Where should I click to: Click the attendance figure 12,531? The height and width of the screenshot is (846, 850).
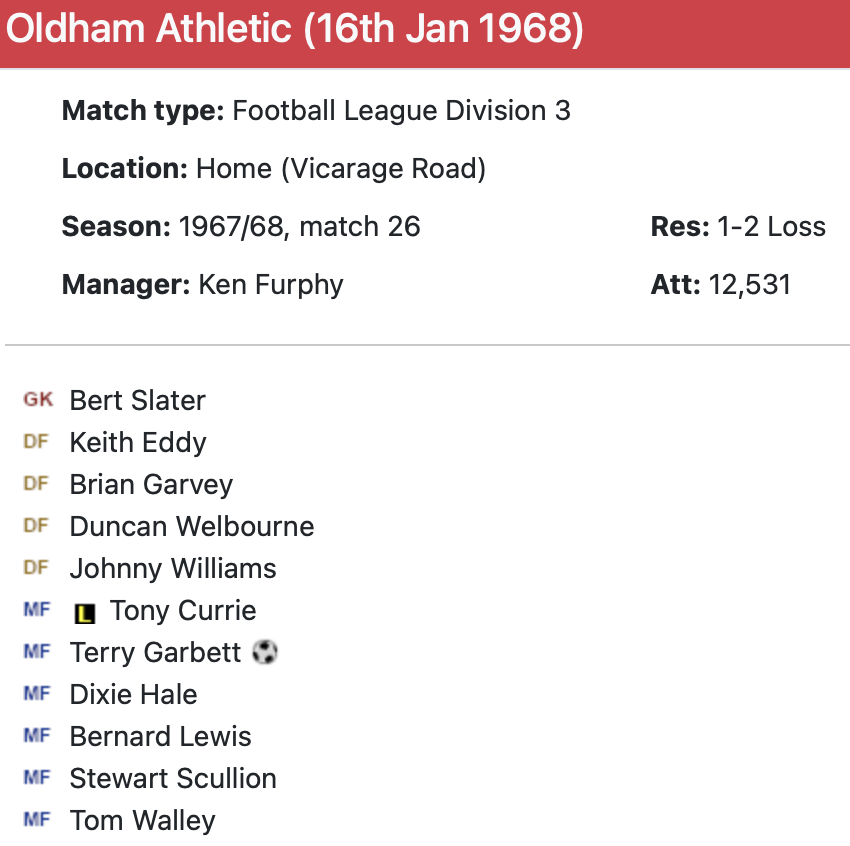[749, 284]
